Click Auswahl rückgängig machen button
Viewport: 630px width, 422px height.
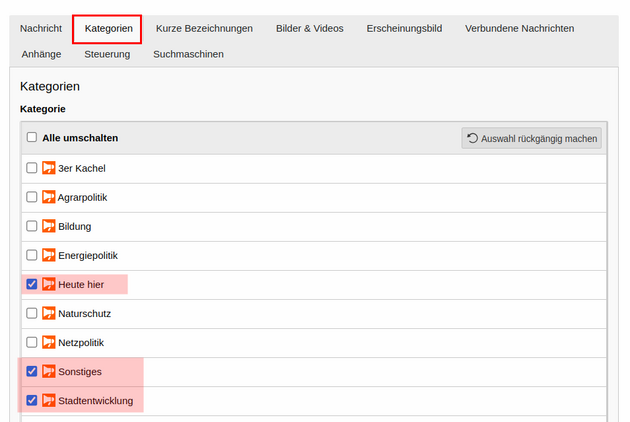coord(532,138)
